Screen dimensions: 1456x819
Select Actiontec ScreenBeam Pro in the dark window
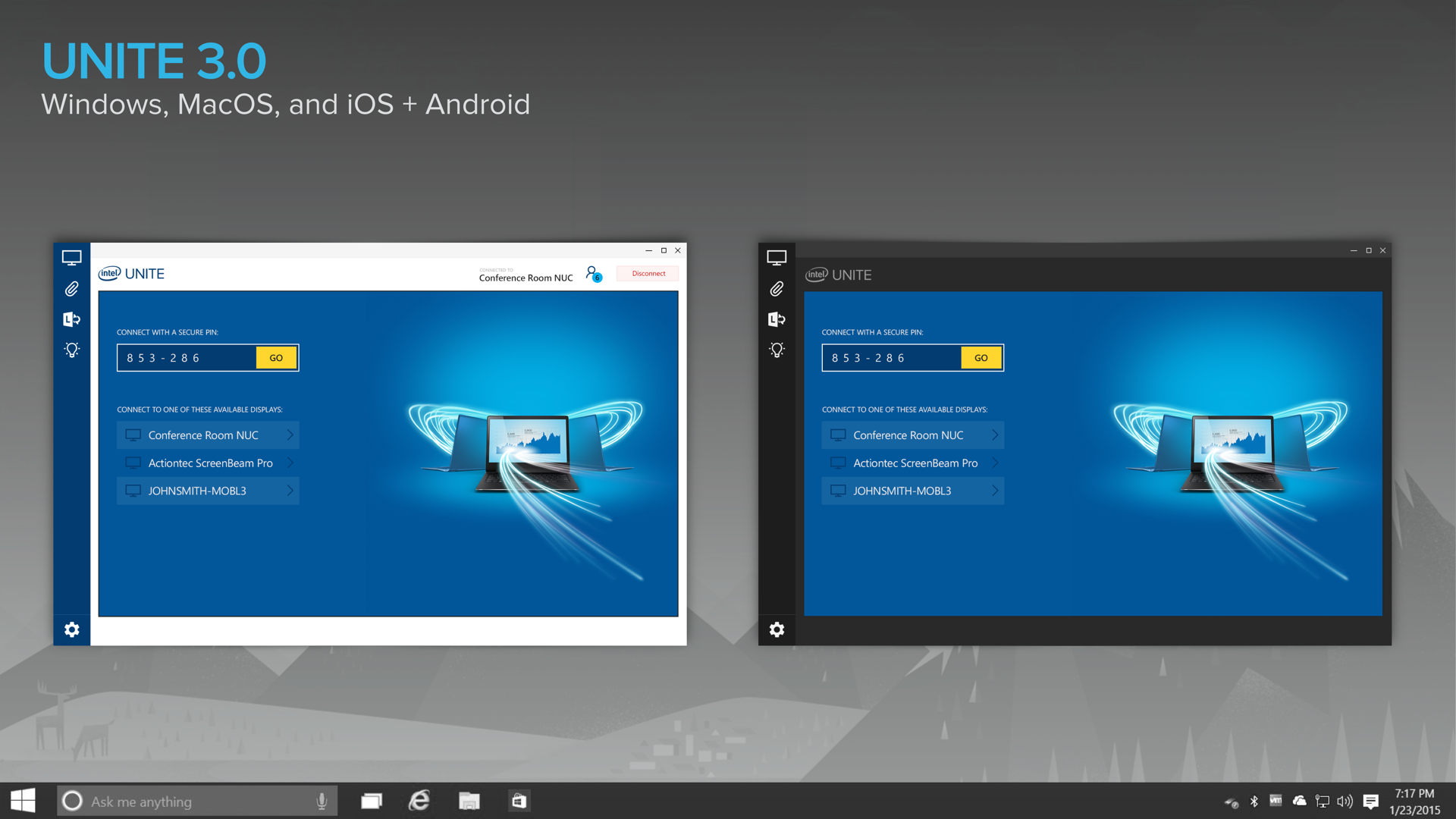pos(915,463)
